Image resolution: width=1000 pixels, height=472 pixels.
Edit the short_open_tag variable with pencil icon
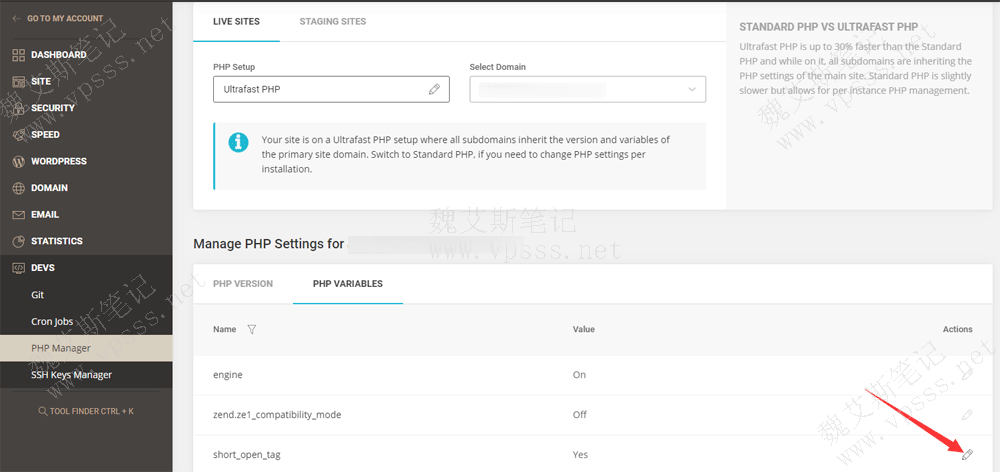pos(966,455)
